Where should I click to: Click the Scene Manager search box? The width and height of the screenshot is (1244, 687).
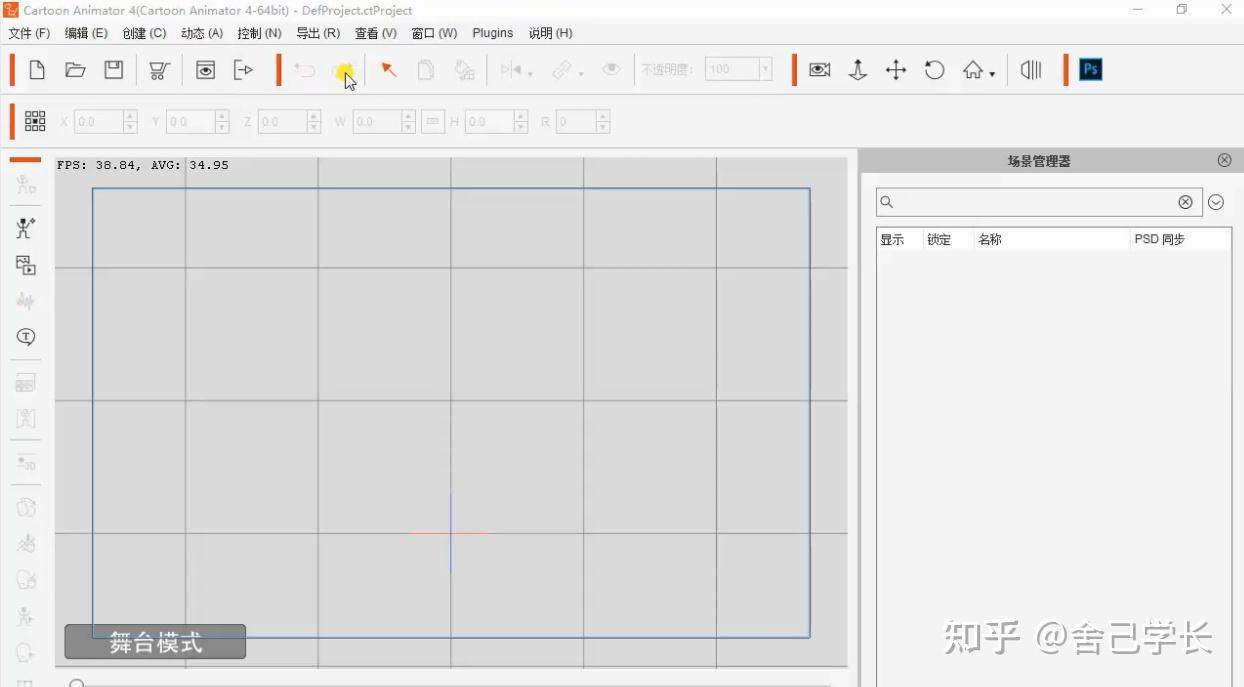point(1037,202)
